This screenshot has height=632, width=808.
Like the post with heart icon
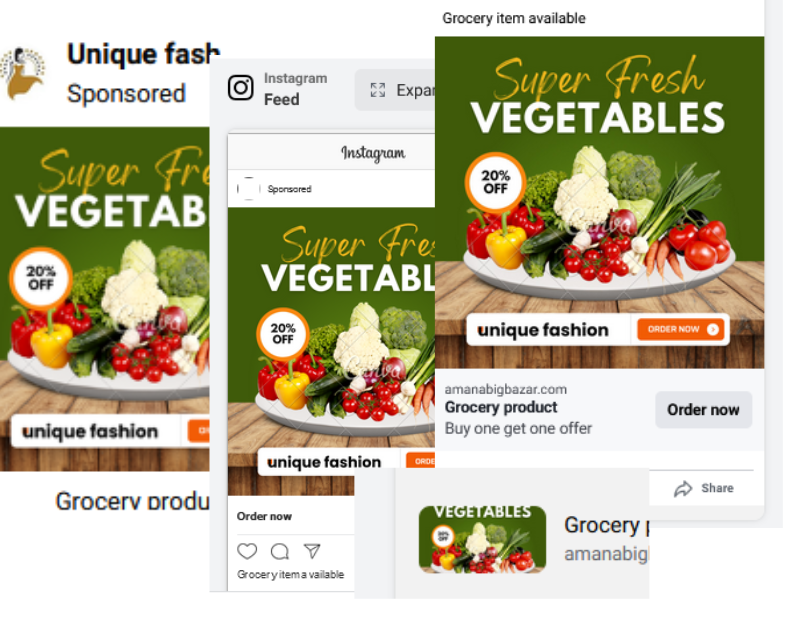tap(247, 551)
